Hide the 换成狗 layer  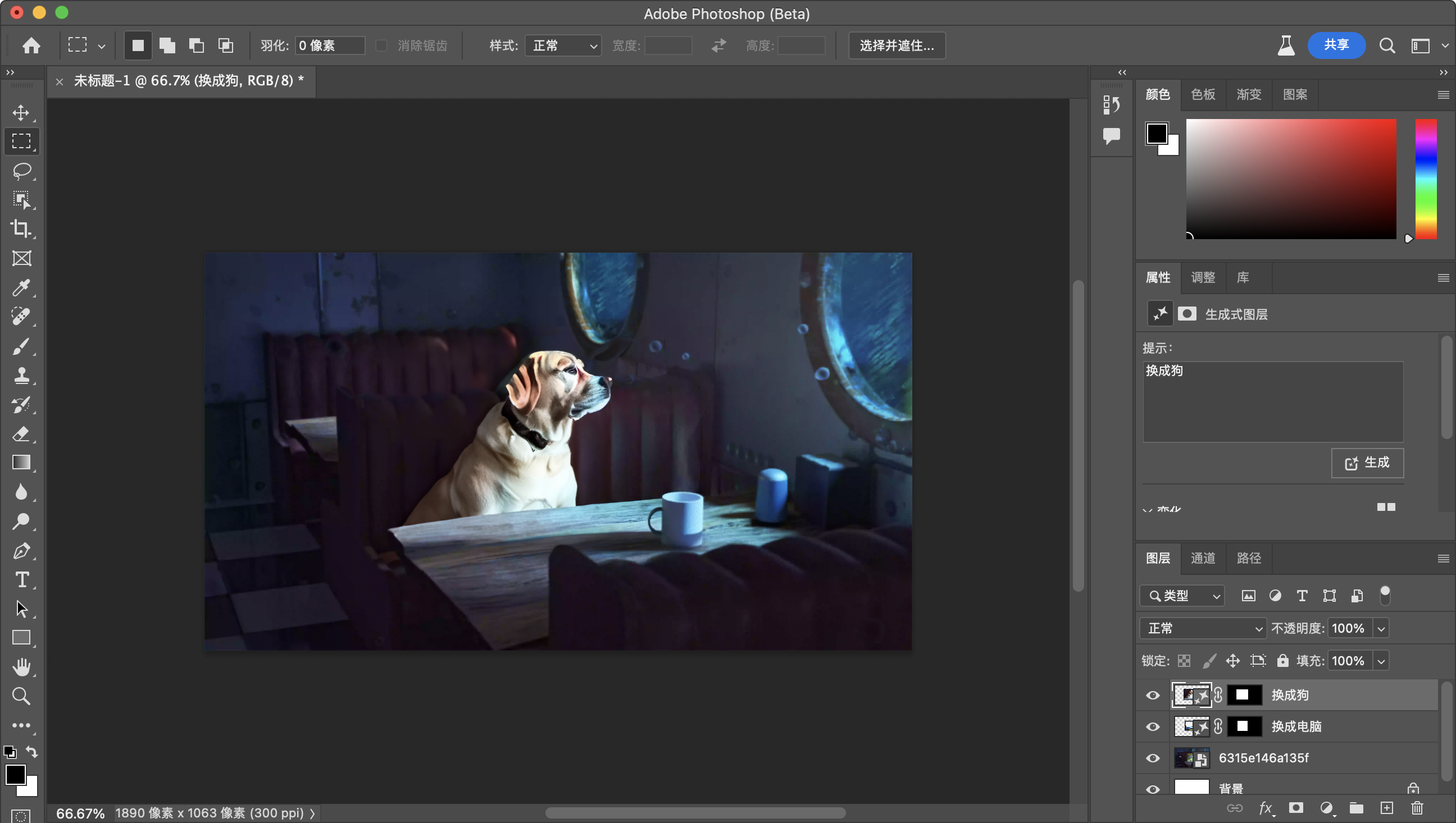1152,695
